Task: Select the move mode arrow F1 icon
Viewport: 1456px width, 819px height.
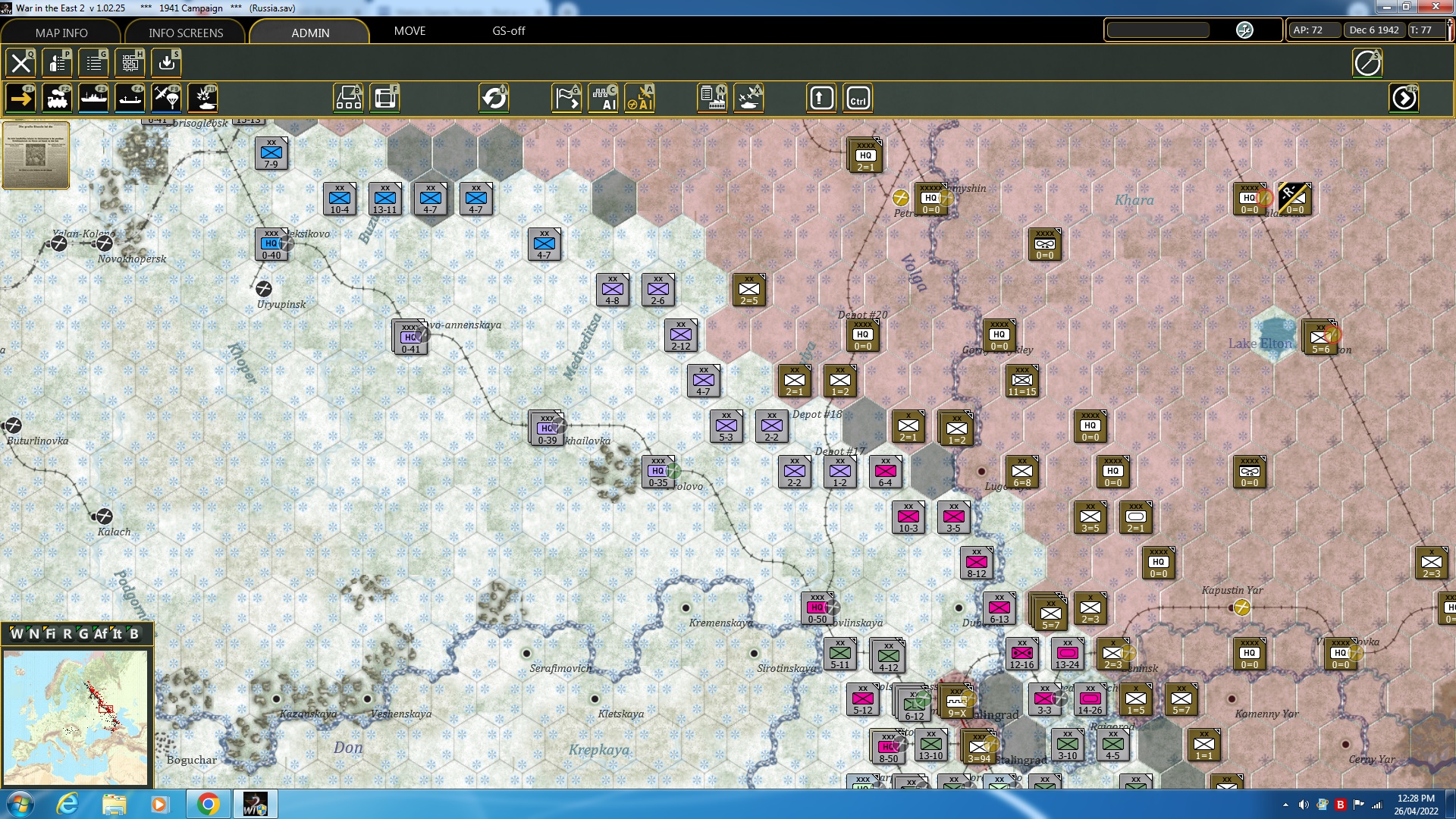Action: 21,99
